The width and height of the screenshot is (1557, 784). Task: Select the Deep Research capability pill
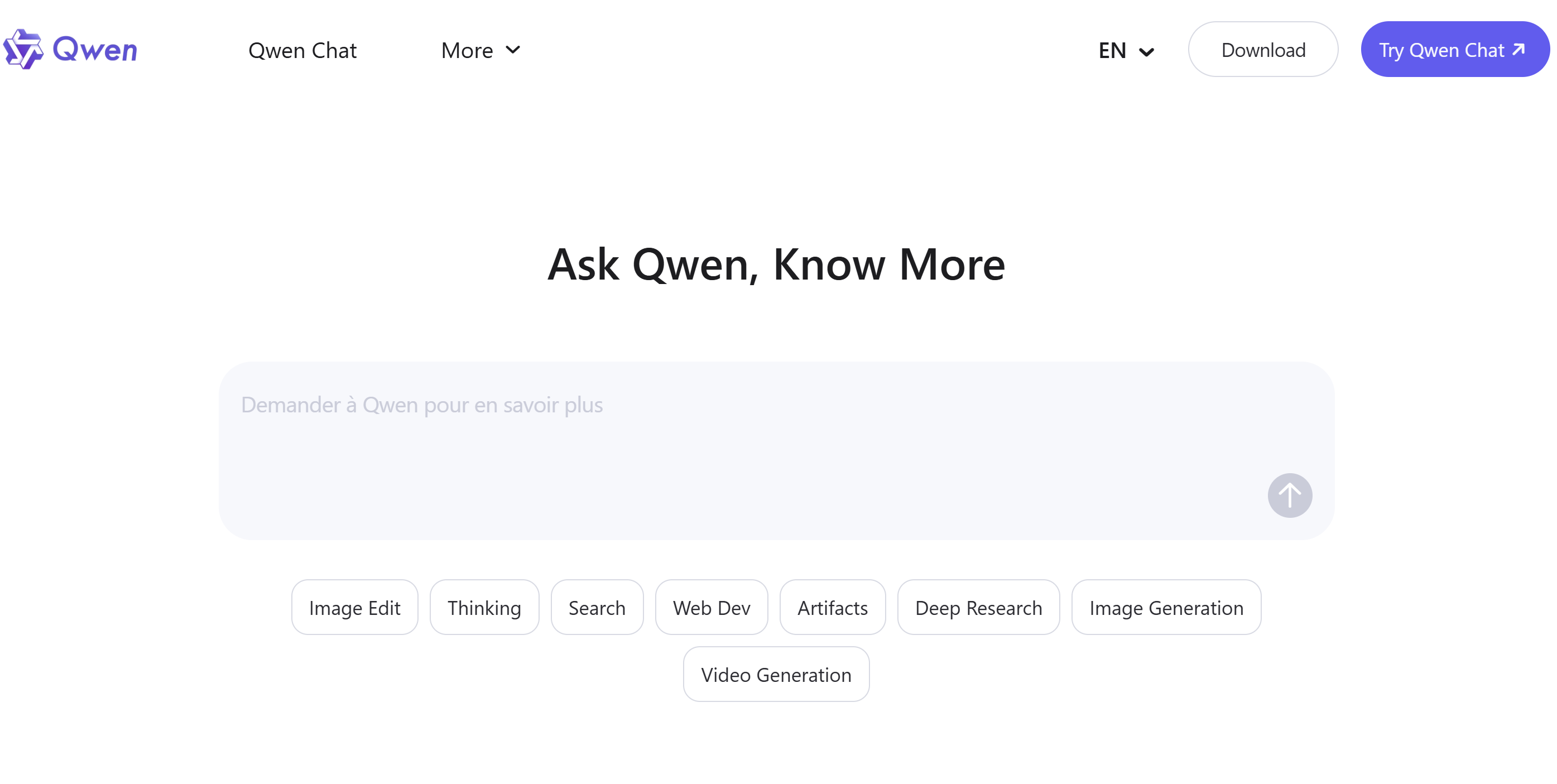coord(978,607)
